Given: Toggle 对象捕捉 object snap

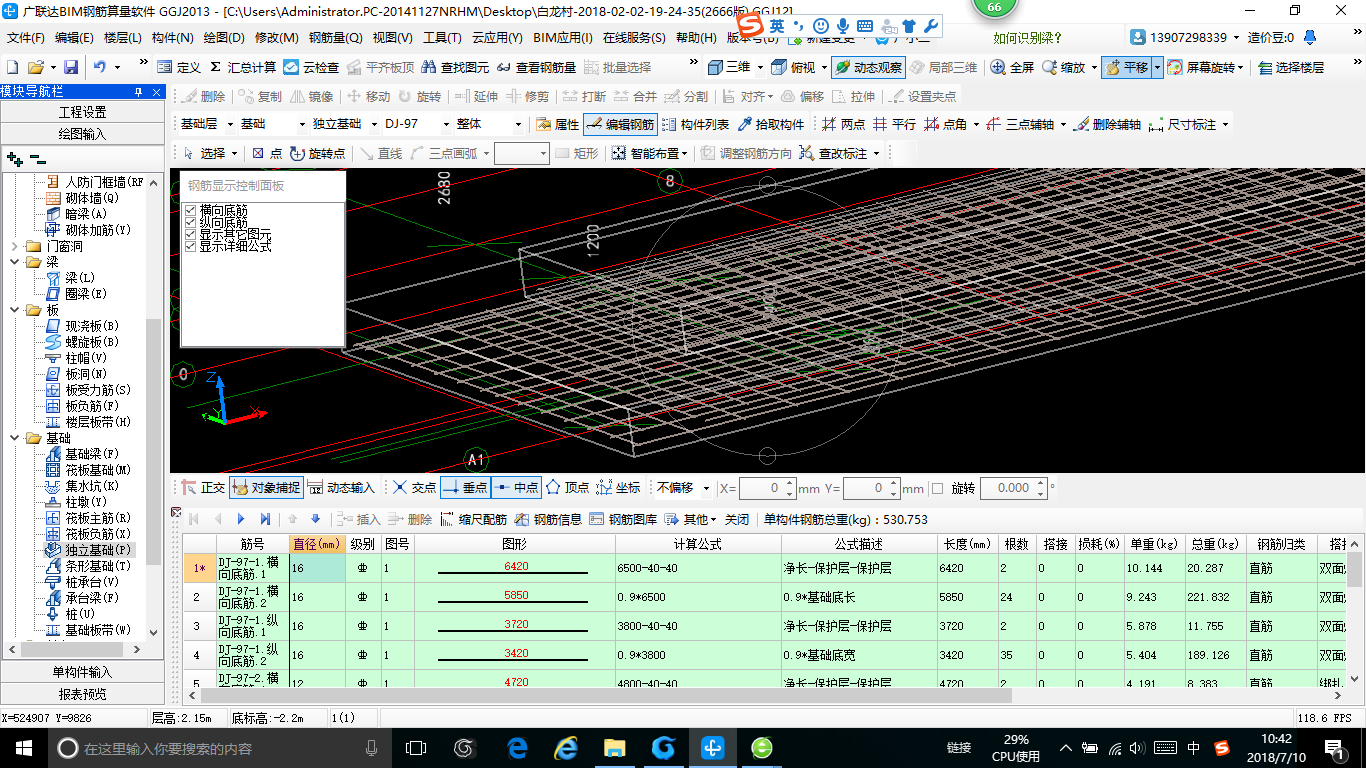Looking at the screenshot, I should click(x=266, y=488).
